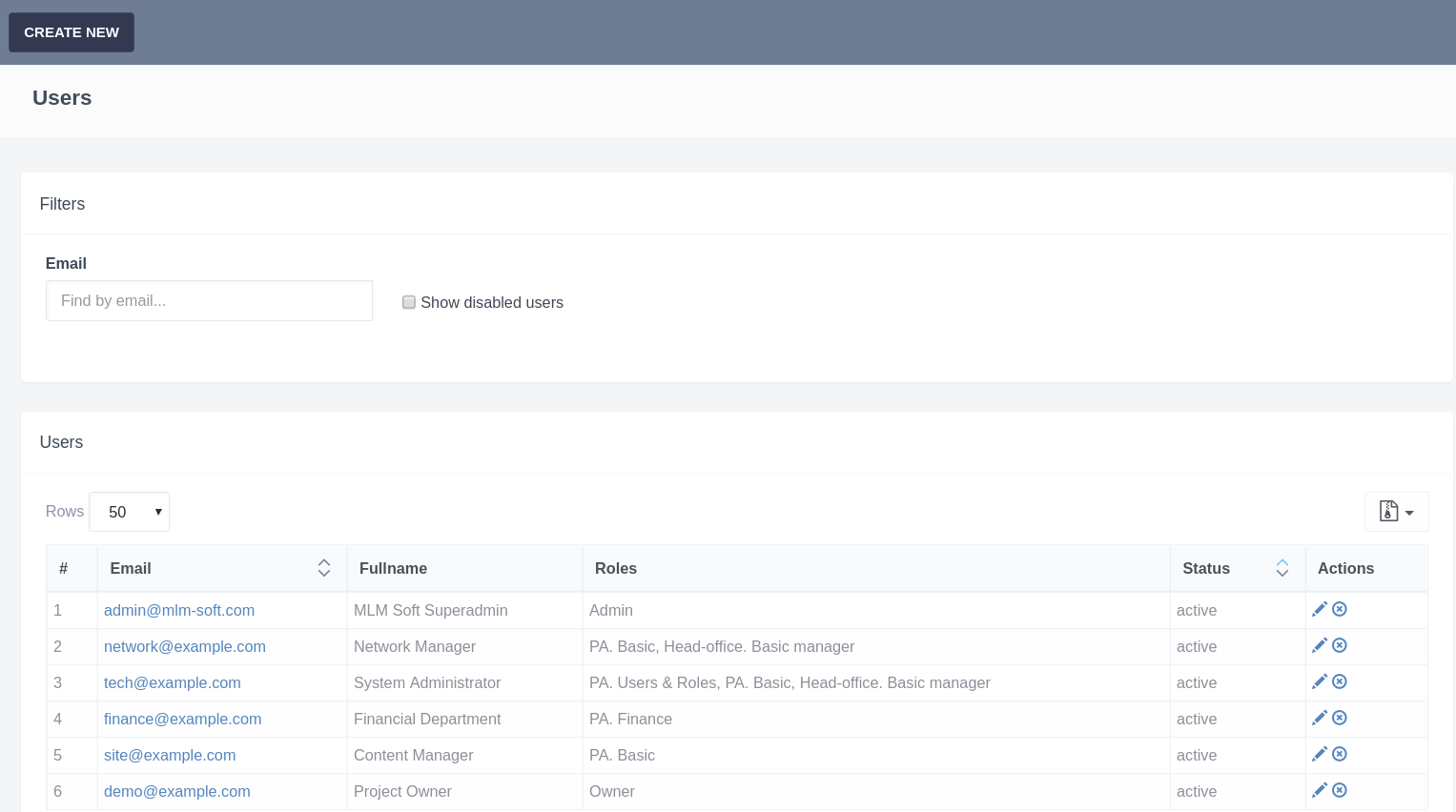Image resolution: width=1456 pixels, height=812 pixels.
Task: Sort the table by Status column
Action: [1282, 568]
